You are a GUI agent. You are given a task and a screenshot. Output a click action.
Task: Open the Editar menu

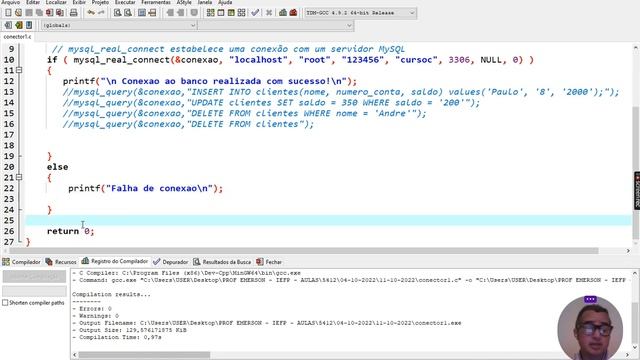click(x=33, y=2)
